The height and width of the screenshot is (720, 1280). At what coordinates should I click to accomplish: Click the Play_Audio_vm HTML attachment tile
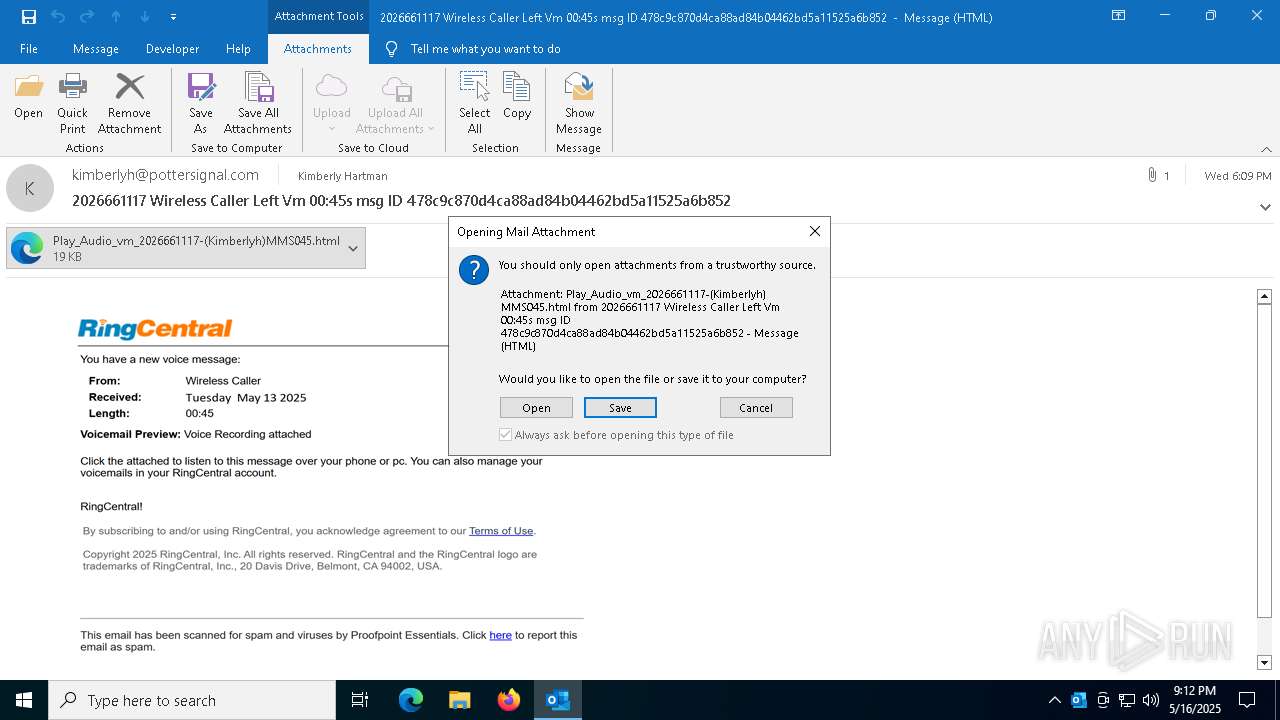pyautogui.click(x=186, y=248)
